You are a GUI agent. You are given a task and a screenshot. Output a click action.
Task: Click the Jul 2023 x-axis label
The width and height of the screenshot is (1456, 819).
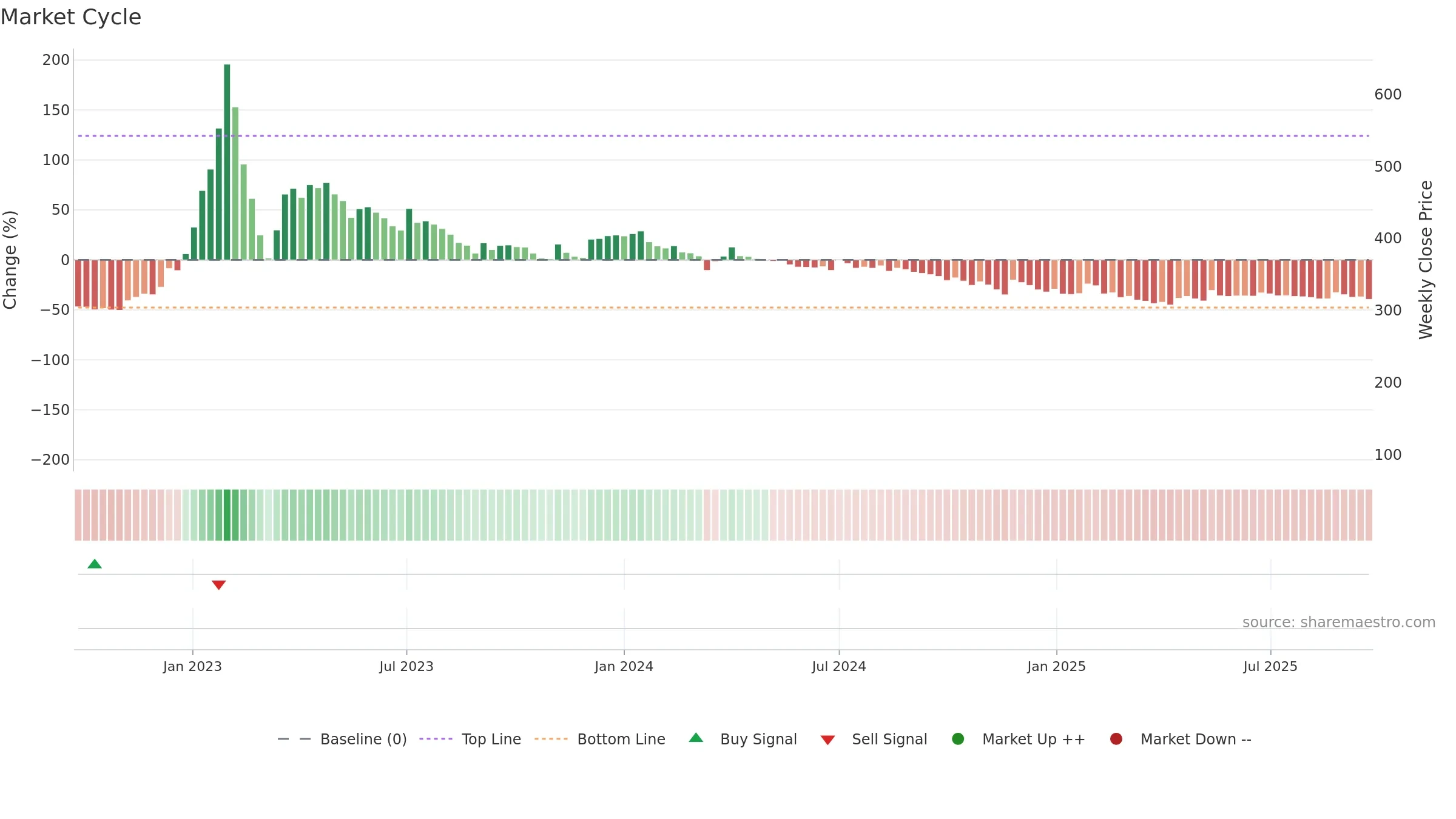406,667
